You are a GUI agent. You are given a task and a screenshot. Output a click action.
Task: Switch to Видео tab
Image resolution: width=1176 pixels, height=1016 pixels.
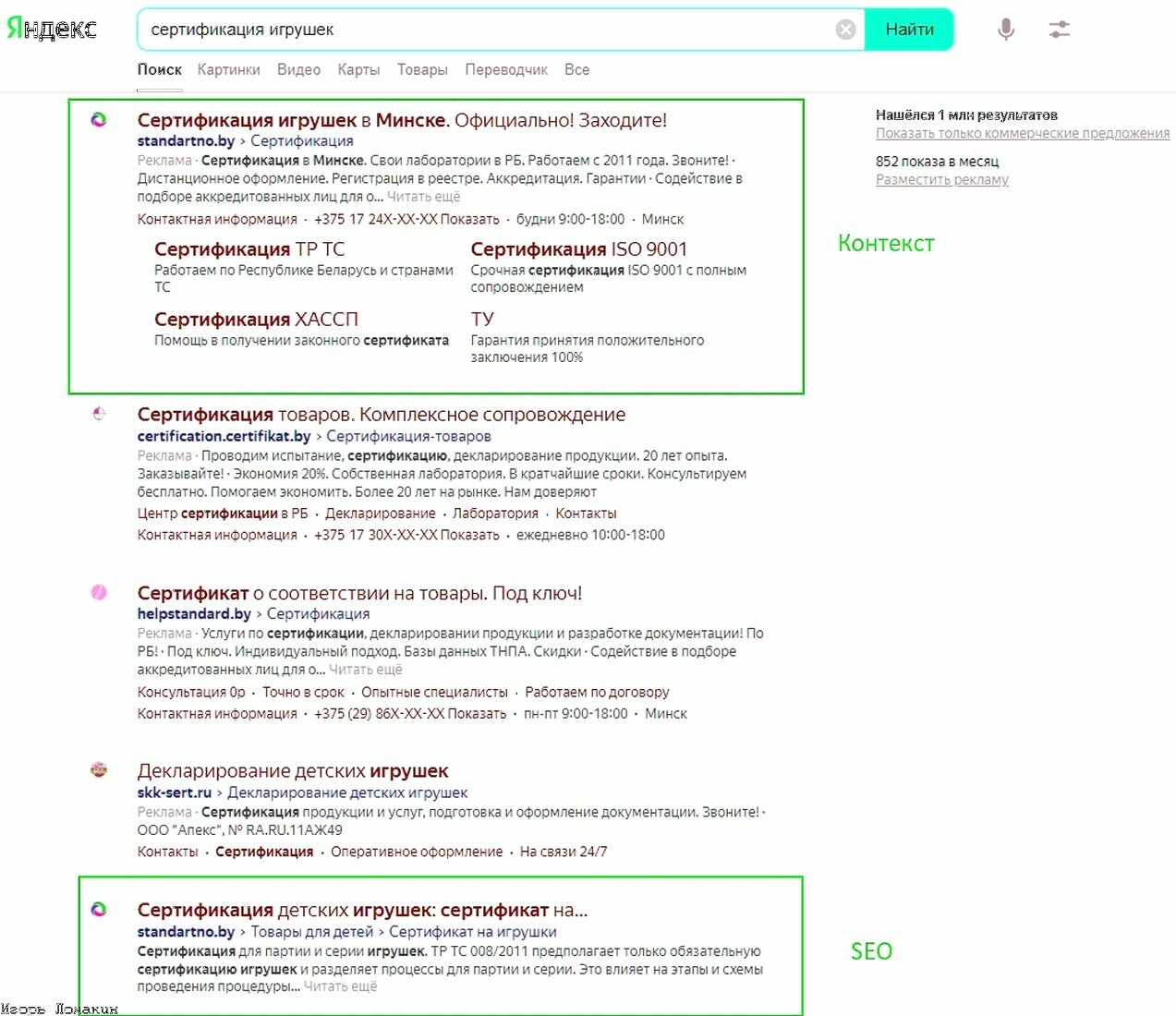click(298, 69)
